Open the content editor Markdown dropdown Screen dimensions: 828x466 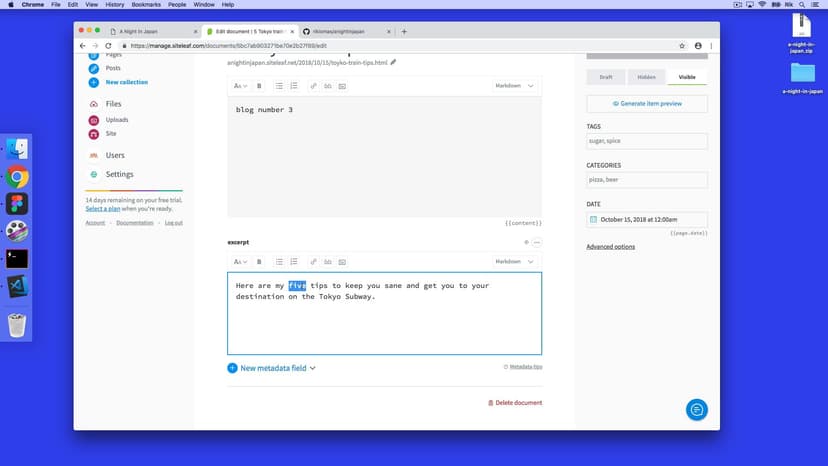(x=515, y=86)
